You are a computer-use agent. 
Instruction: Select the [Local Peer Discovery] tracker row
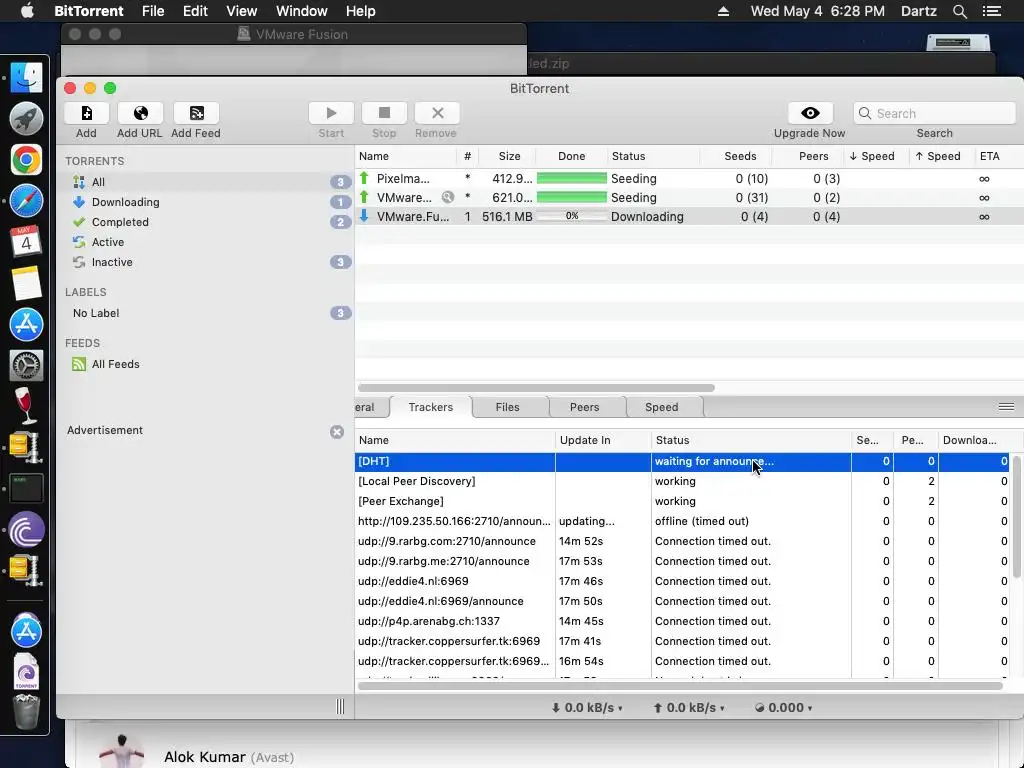682,481
